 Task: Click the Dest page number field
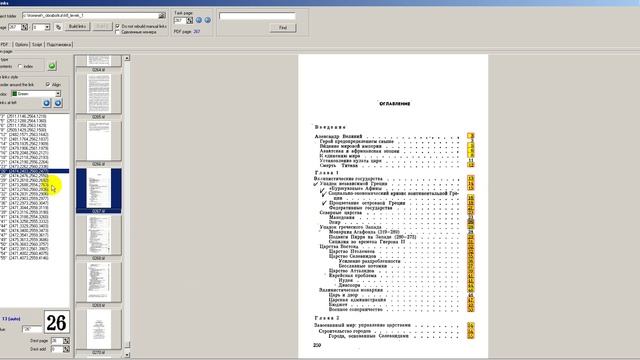click(56, 340)
